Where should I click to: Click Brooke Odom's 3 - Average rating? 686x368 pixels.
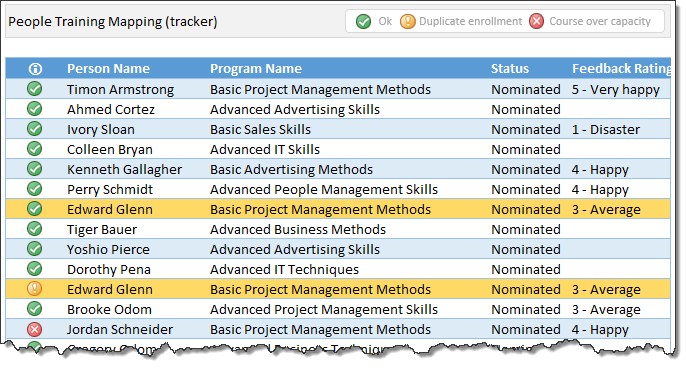tap(606, 310)
